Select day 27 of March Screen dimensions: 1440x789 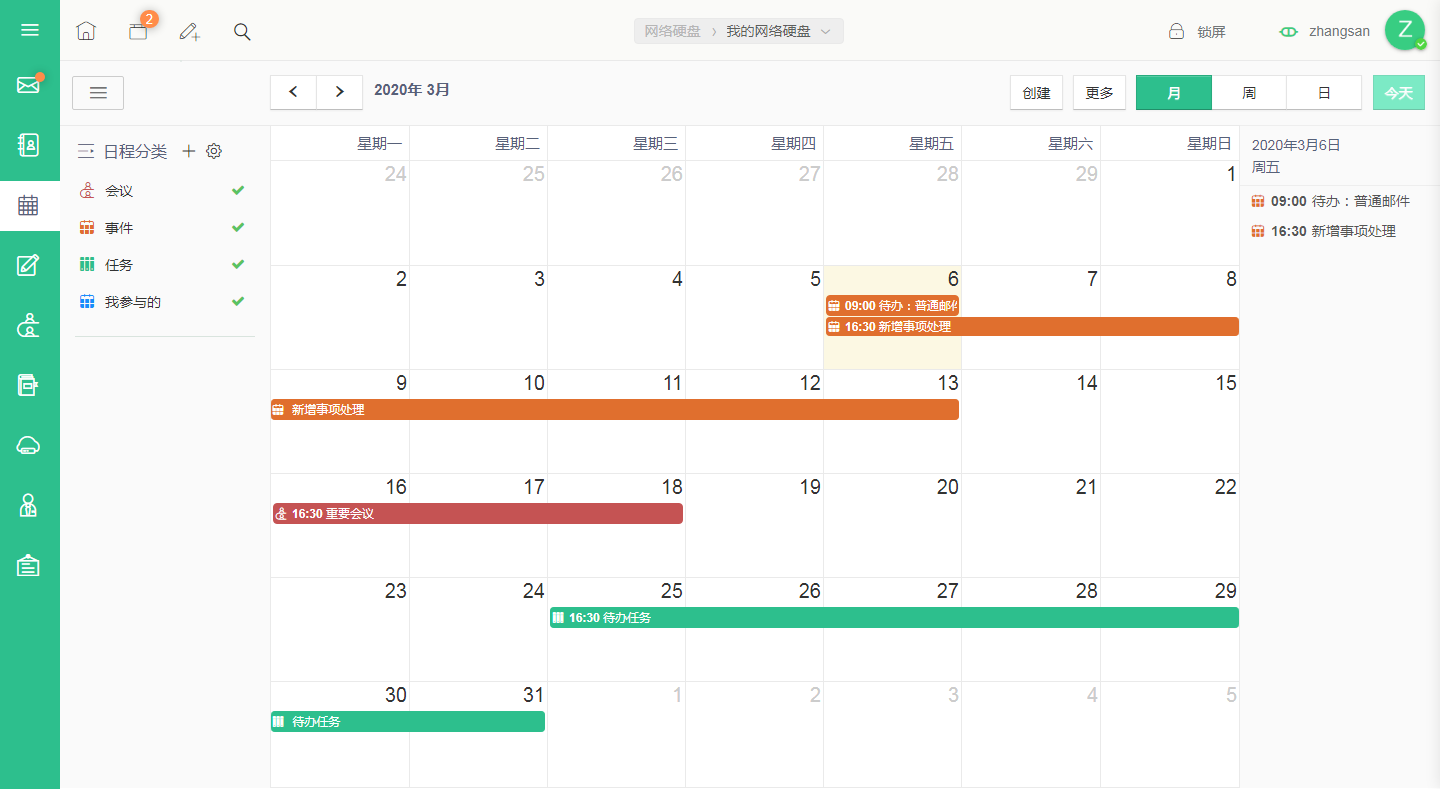click(948, 591)
